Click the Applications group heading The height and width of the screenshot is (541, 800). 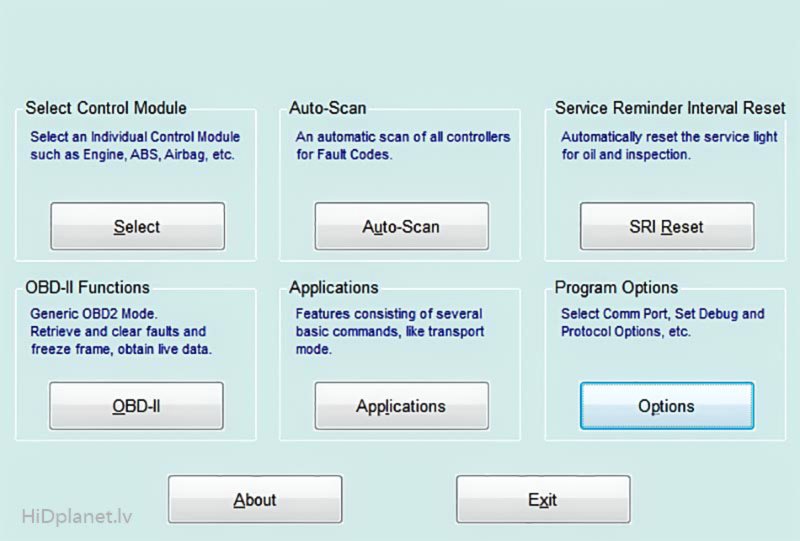[334, 288]
